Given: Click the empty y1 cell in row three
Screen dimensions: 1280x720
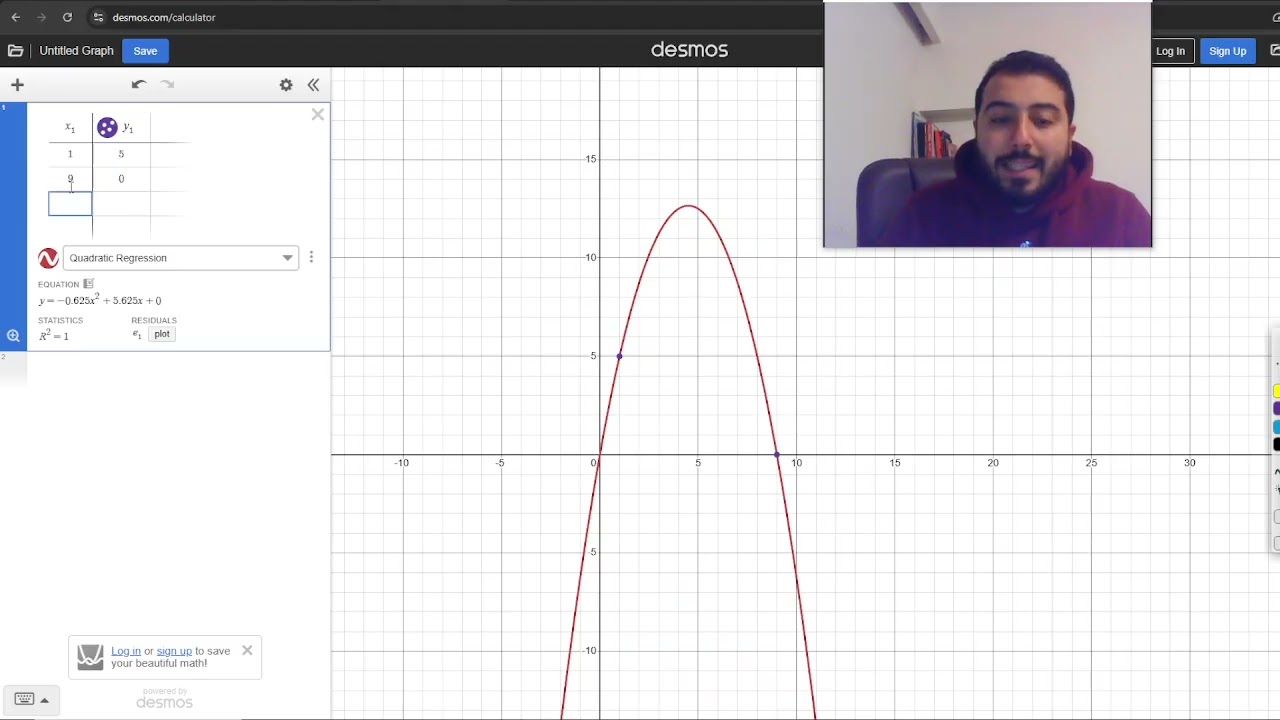Looking at the screenshot, I should coord(121,204).
